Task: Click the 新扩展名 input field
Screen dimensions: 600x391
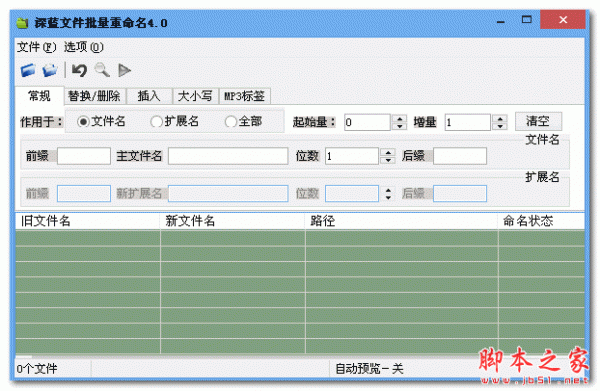Action: tap(228, 194)
